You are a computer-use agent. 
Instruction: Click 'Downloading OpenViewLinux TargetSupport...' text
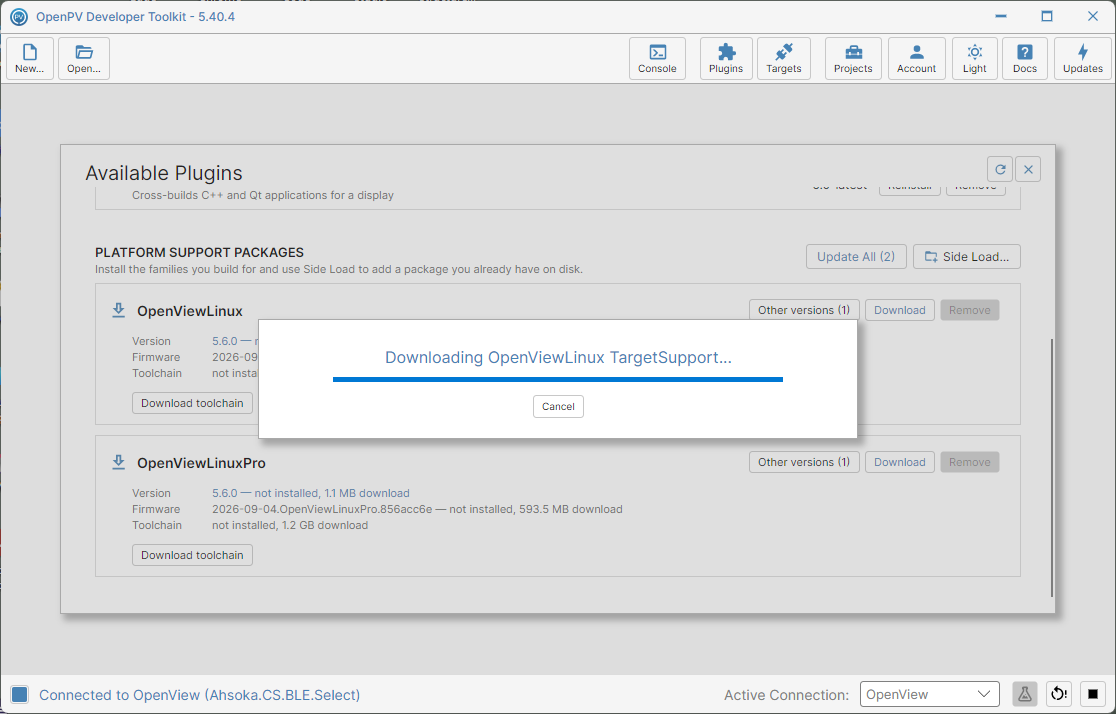558,357
